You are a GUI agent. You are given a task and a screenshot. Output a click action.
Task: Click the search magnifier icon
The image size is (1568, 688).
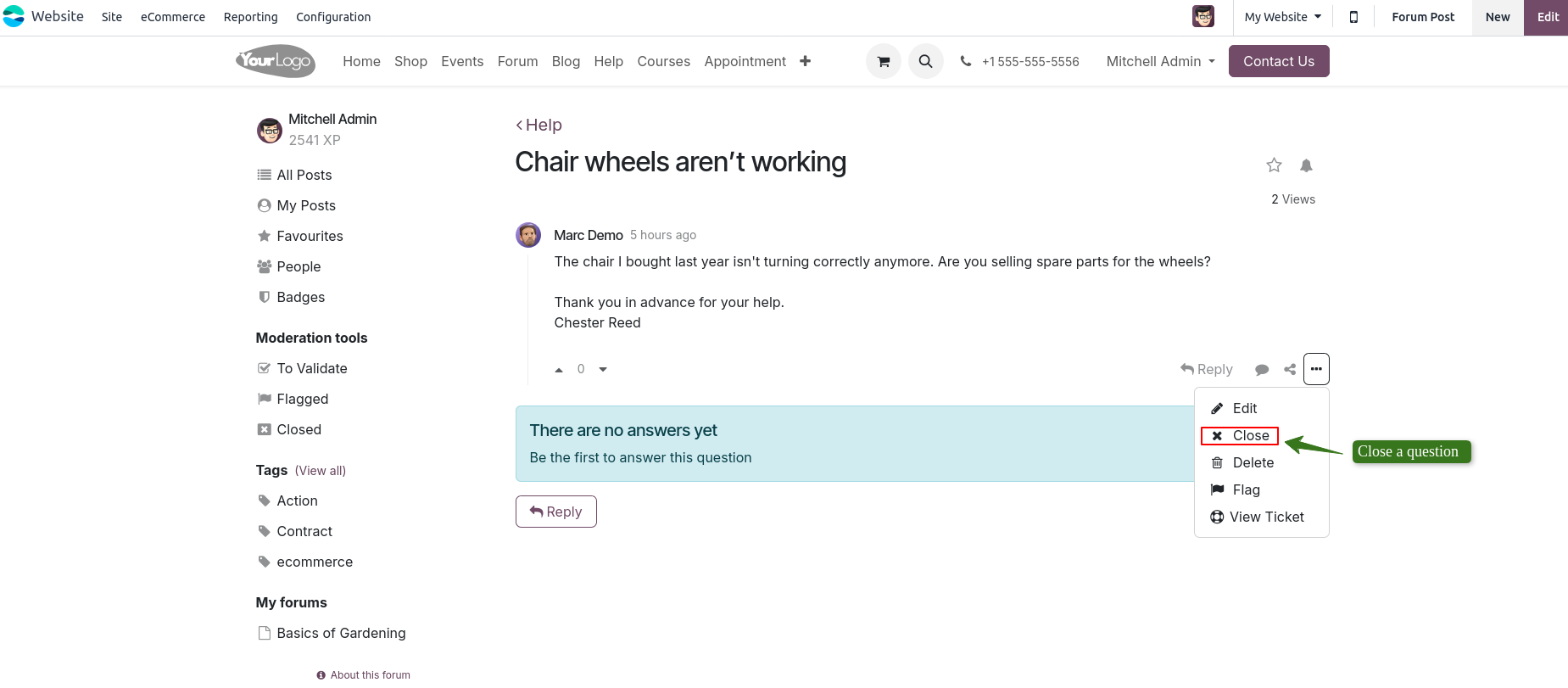tap(925, 61)
